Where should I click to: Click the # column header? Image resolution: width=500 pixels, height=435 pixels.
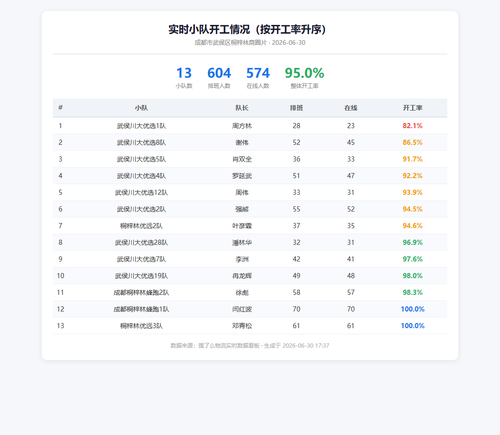[60, 108]
